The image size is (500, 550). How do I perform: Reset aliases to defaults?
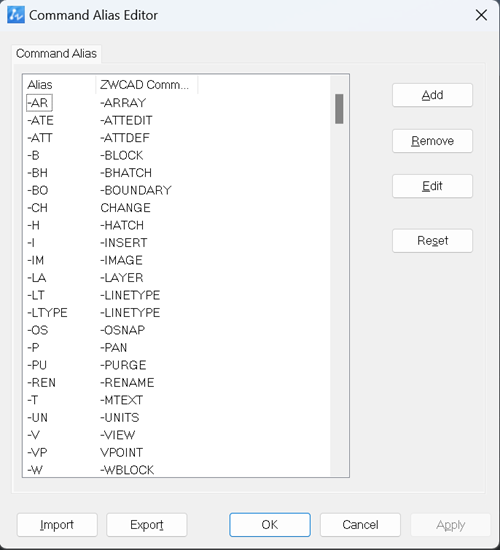click(x=432, y=241)
